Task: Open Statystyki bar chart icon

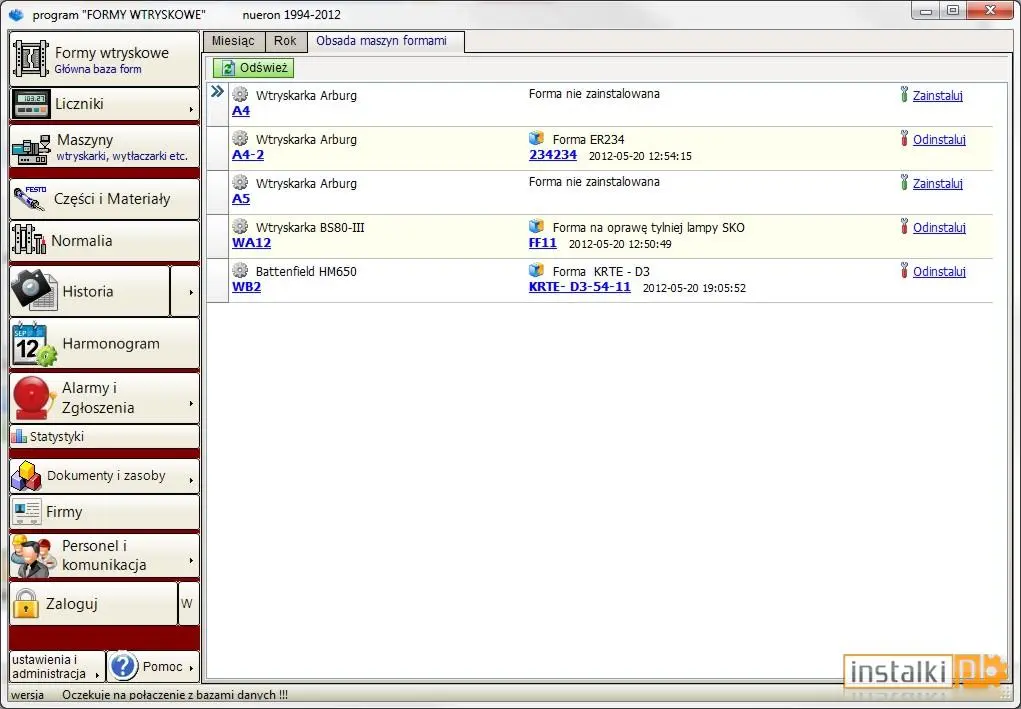Action: 19,436
